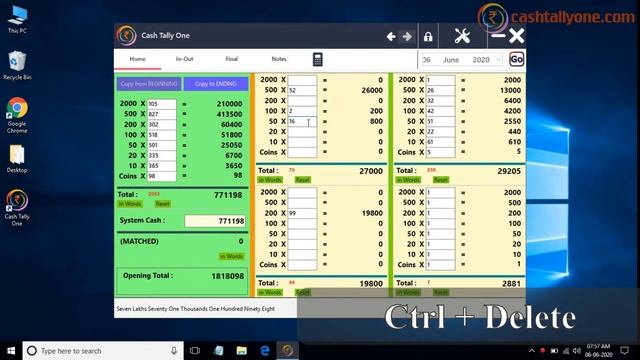Open the Final tab
The image size is (640, 360).
pyautogui.click(x=231, y=59)
